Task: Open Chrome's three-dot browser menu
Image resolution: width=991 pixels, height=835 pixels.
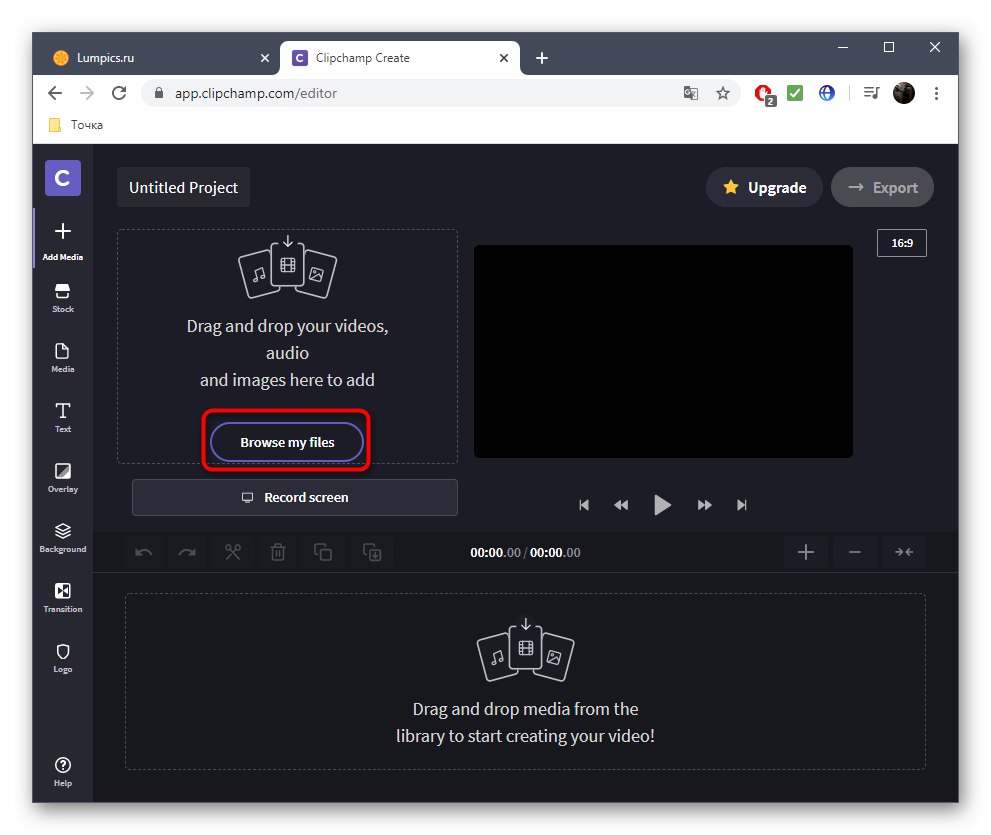Action: pos(936,92)
